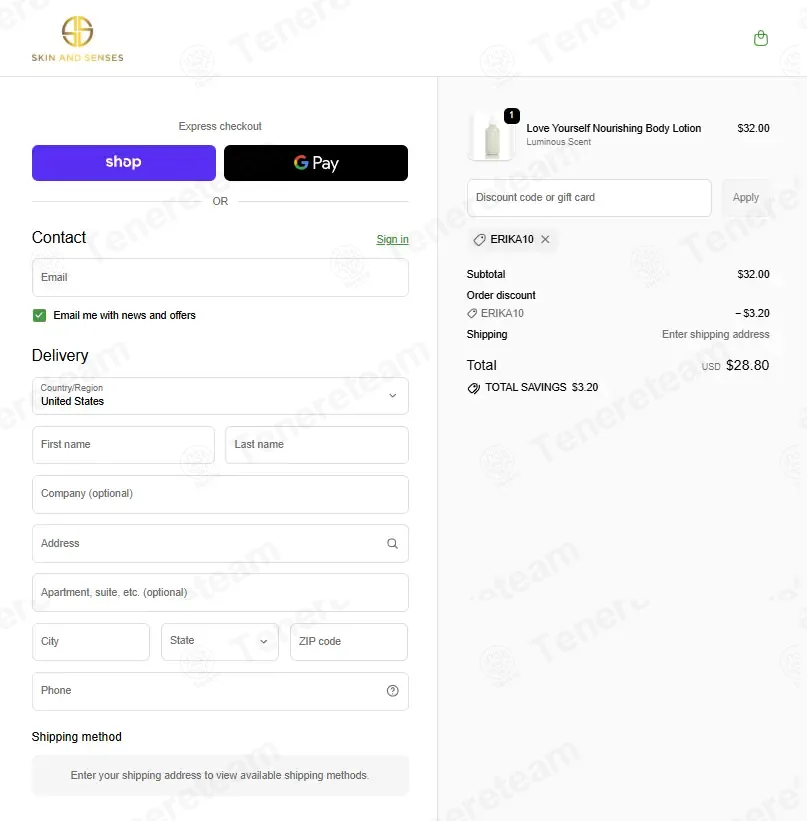Check out with Google Pay button
This screenshot has height=821, width=807.
pos(316,163)
